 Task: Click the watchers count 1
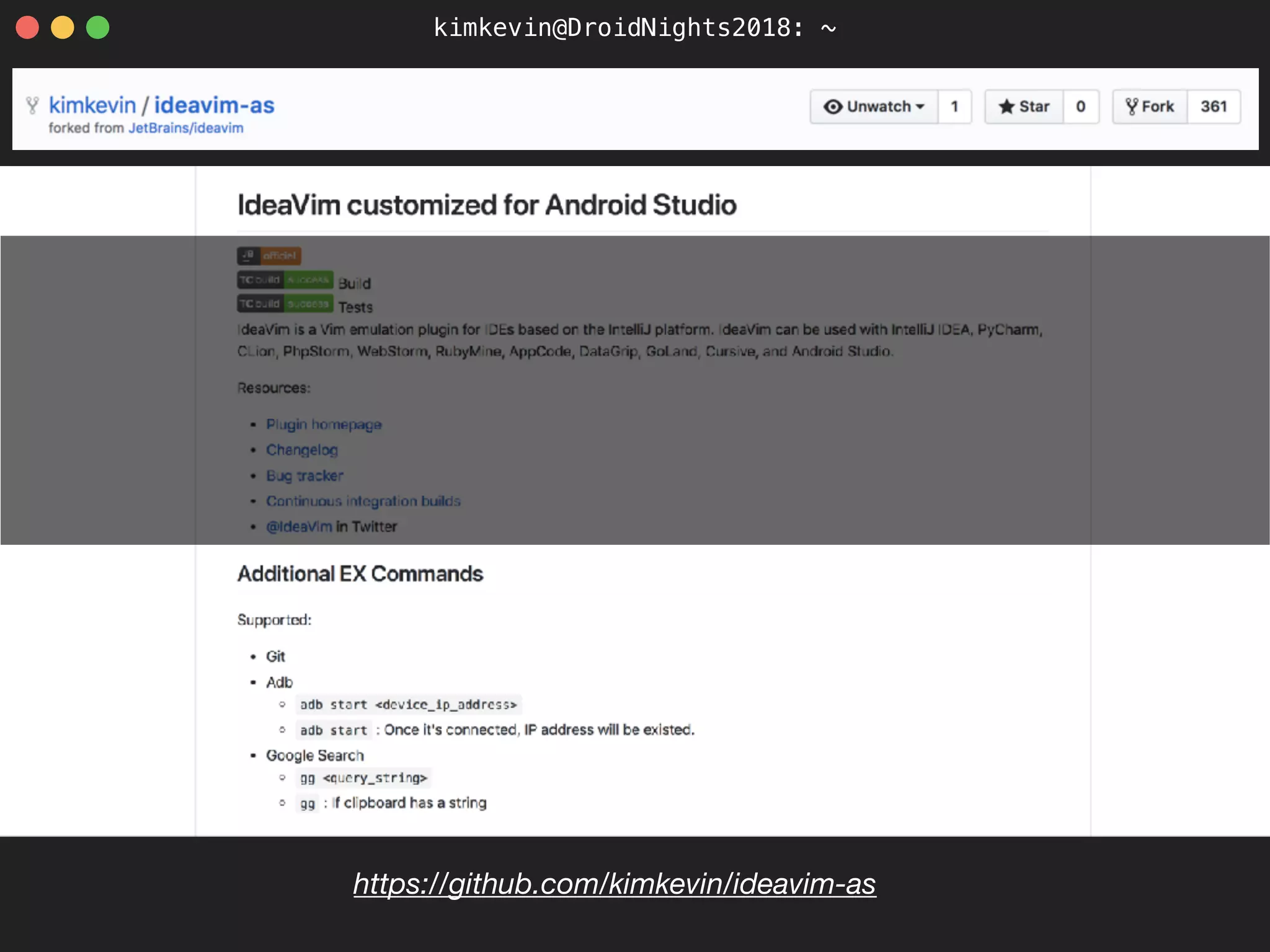tap(955, 107)
